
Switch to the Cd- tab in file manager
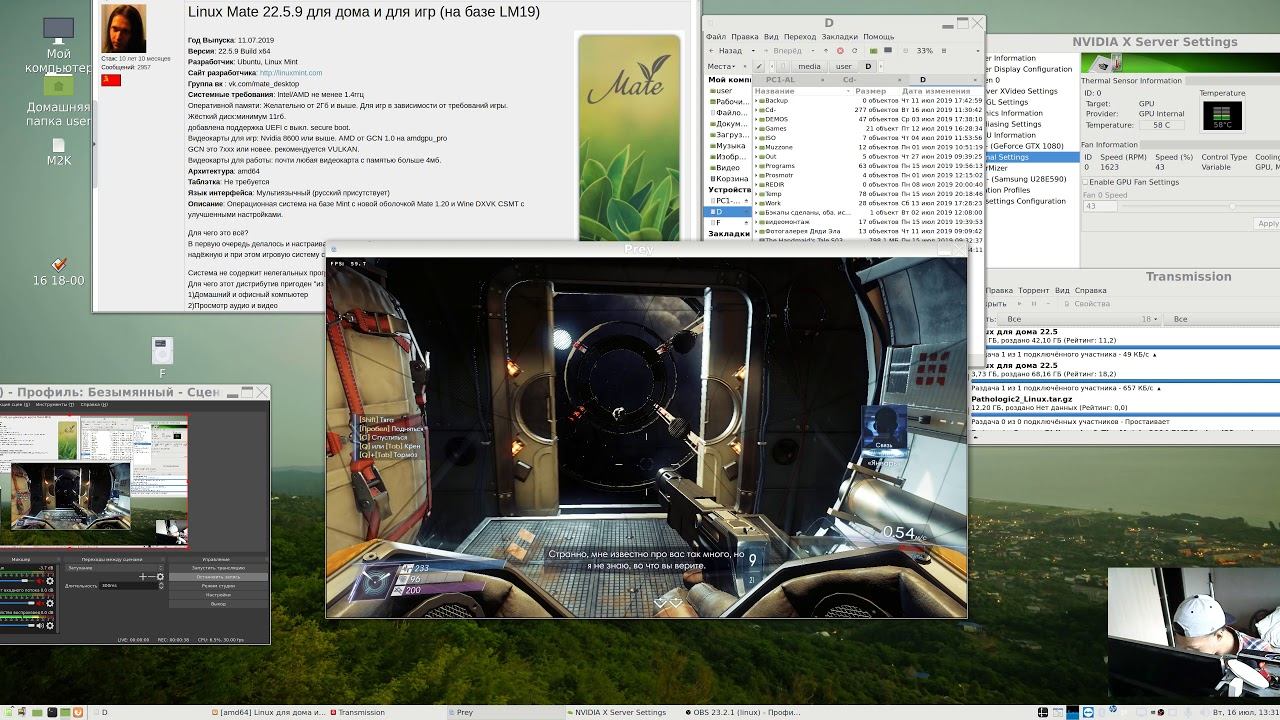(x=868, y=79)
